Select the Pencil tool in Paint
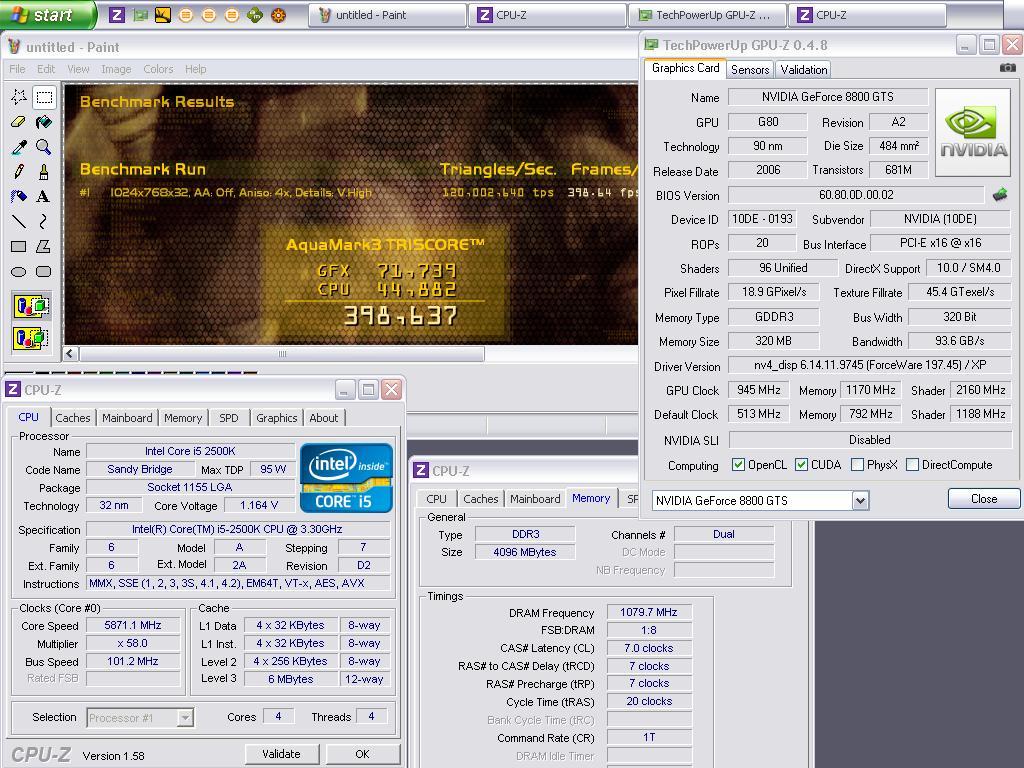 [19, 172]
